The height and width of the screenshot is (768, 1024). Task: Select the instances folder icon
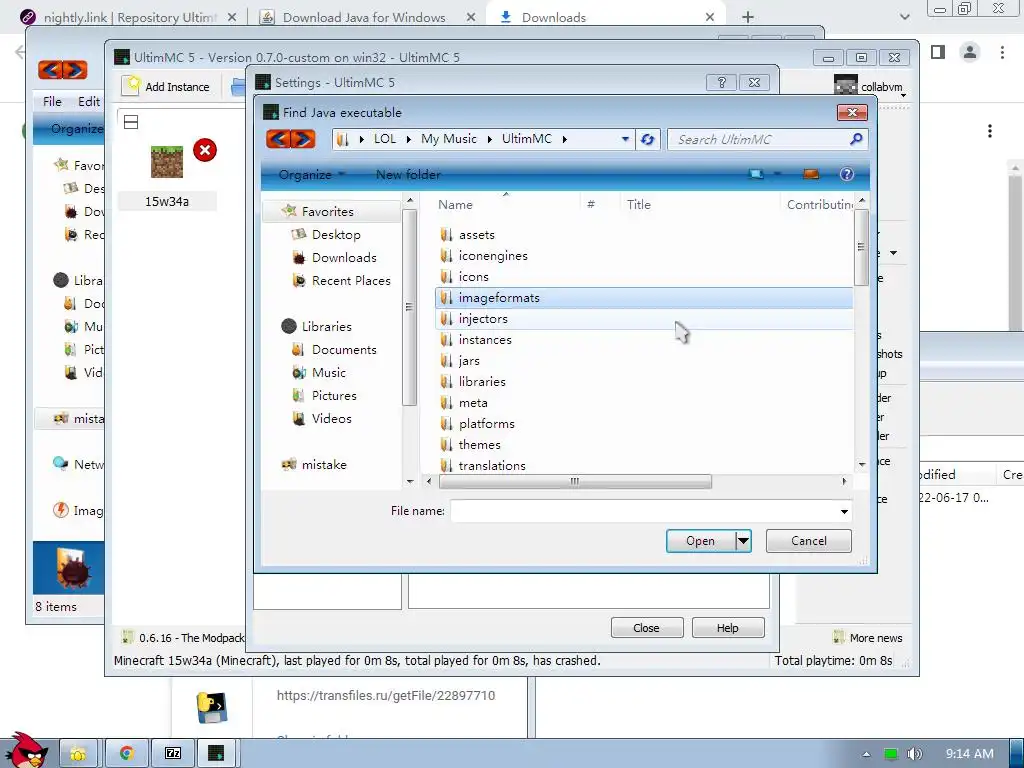pyautogui.click(x=446, y=340)
